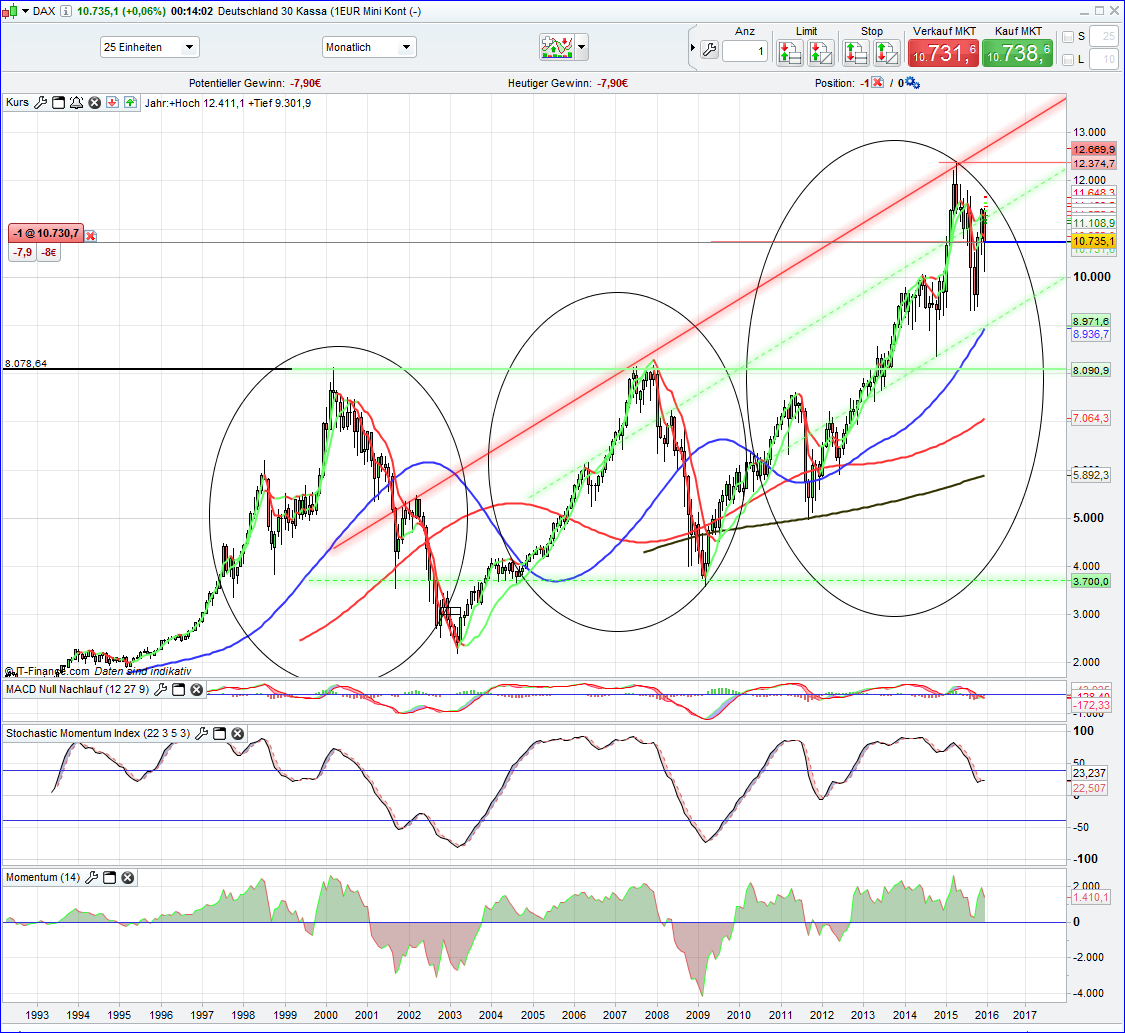Image resolution: width=1125 pixels, height=1033 pixels.
Task: Click the blue gears icon next to Position
Action: tap(910, 83)
